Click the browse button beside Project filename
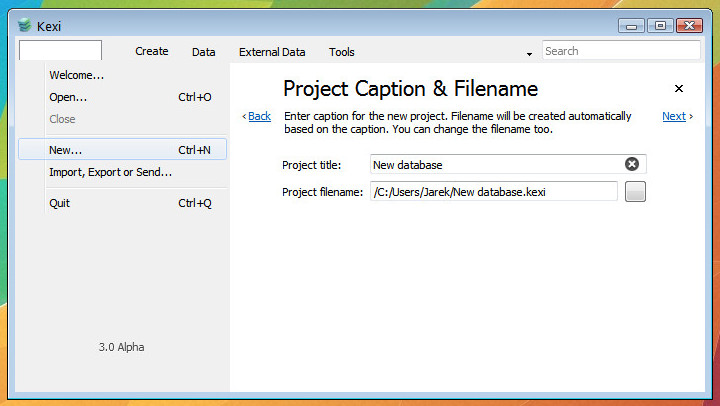 click(635, 192)
